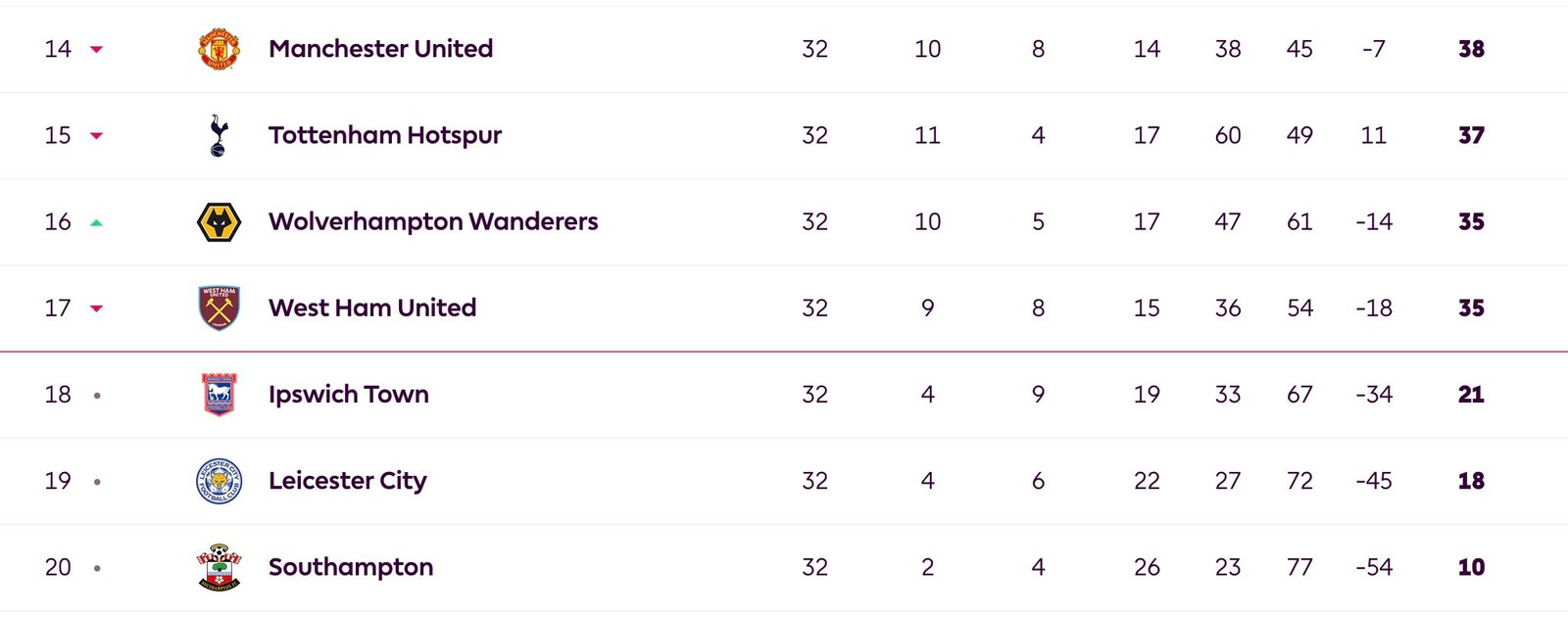
Task: Click the Manchester United club crest
Action: [219, 49]
